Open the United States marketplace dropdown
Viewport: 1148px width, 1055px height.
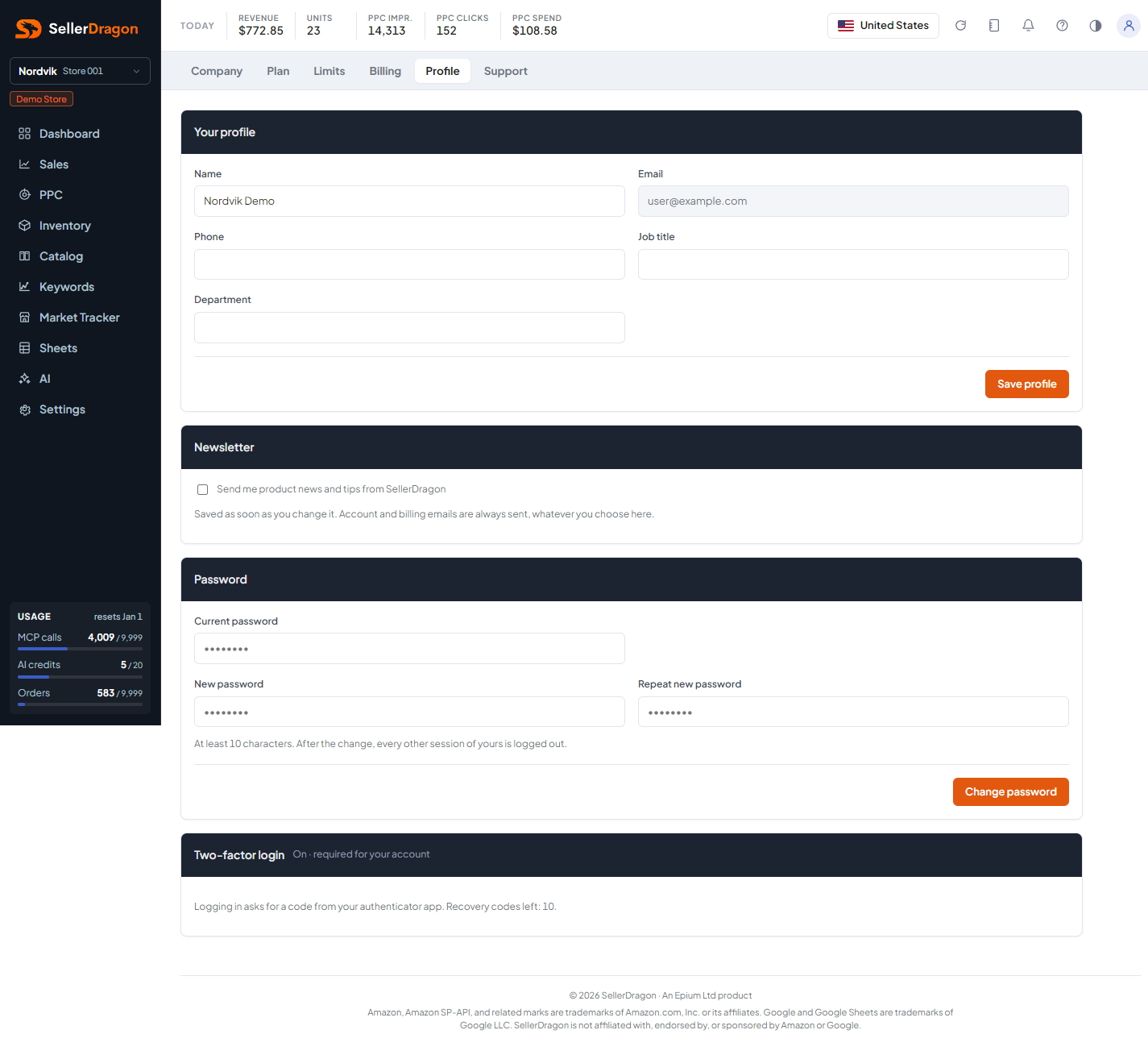pyautogui.click(x=883, y=26)
